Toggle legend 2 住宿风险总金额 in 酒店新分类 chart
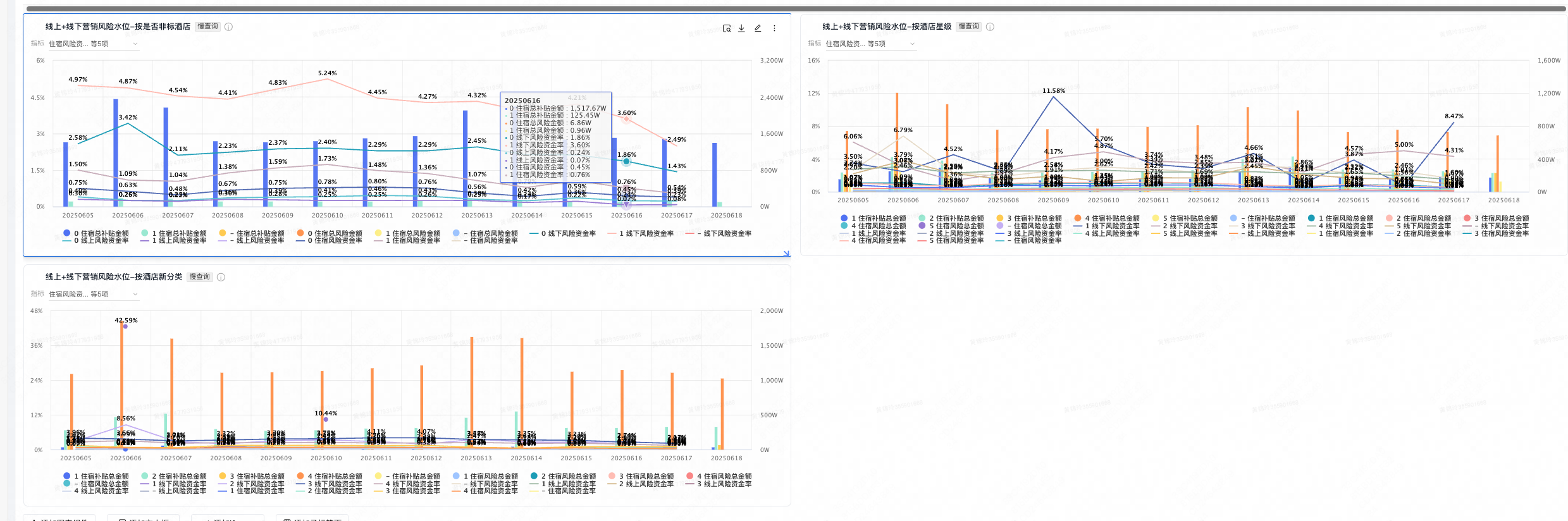This screenshot has height=521, width=1568. pos(563,476)
